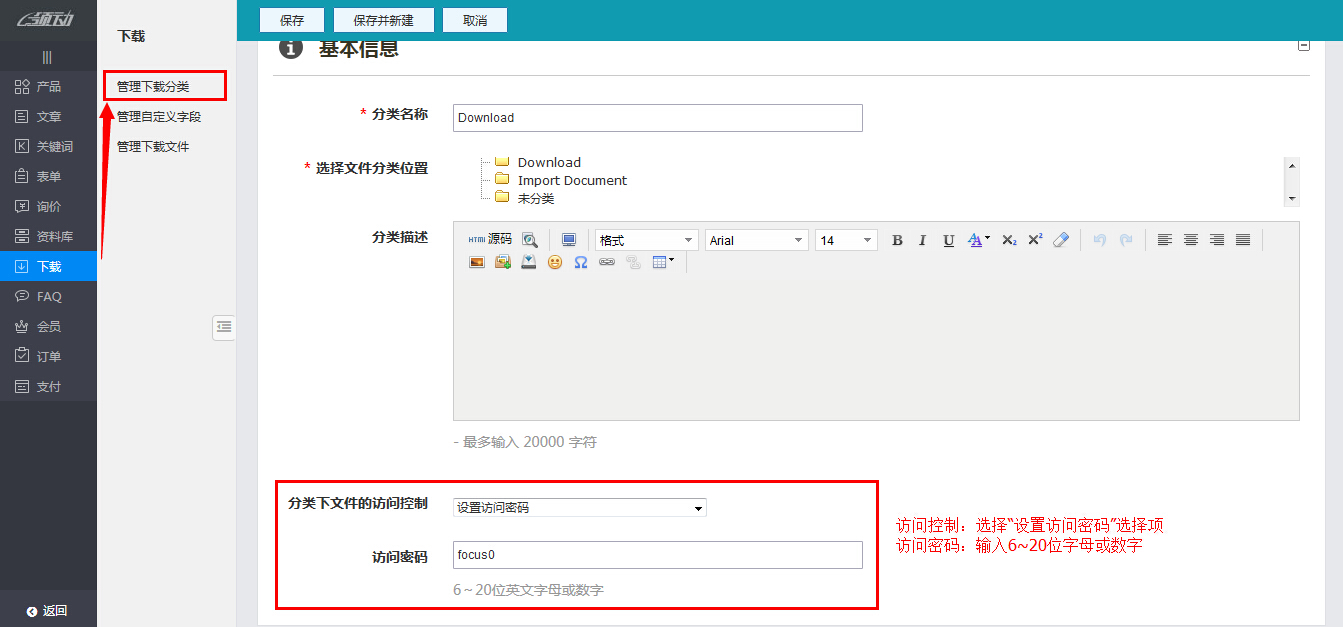The image size is (1343, 627).
Task: Insert an emoji using the smiley icon
Action: point(555,262)
